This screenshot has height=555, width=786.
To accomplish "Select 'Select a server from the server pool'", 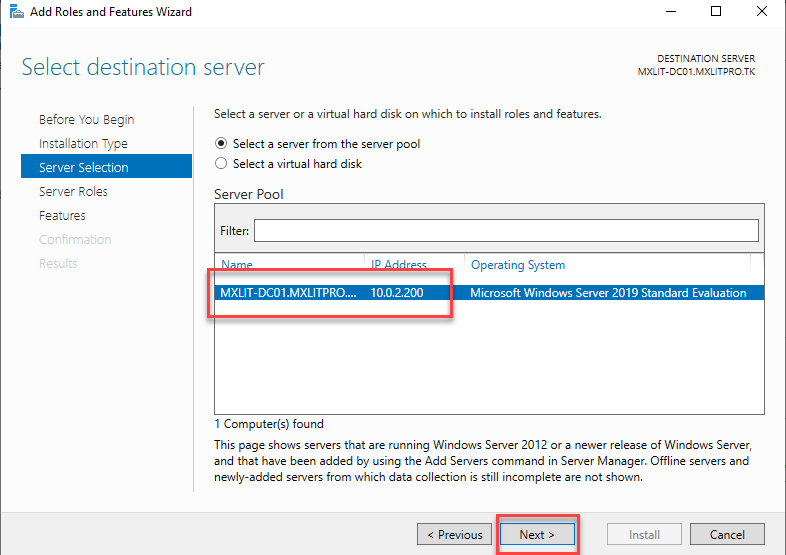I will click(x=222, y=143).
